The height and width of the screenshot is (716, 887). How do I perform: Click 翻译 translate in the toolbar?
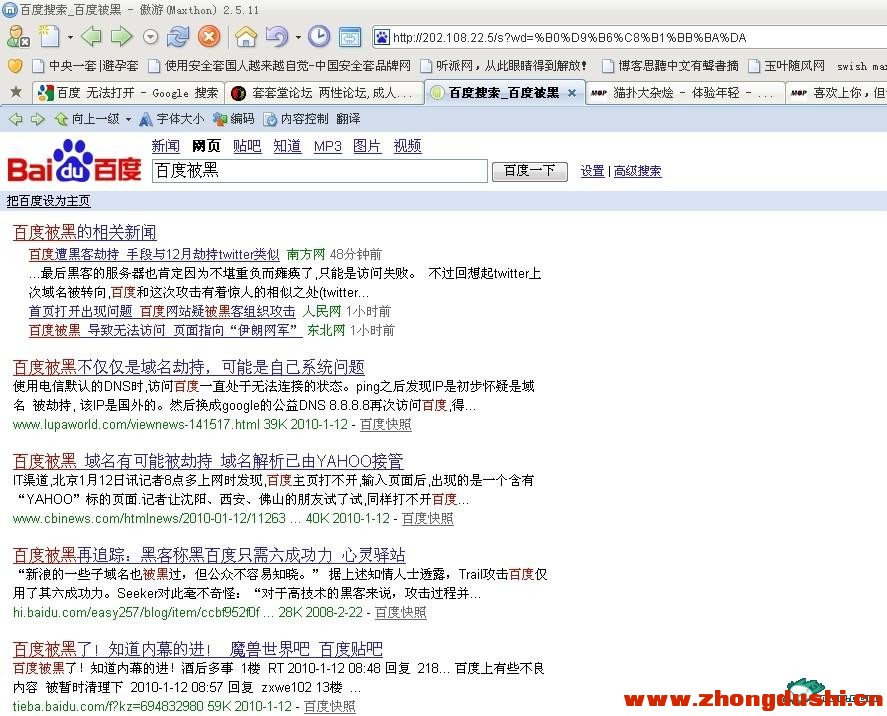pos(348,119)
